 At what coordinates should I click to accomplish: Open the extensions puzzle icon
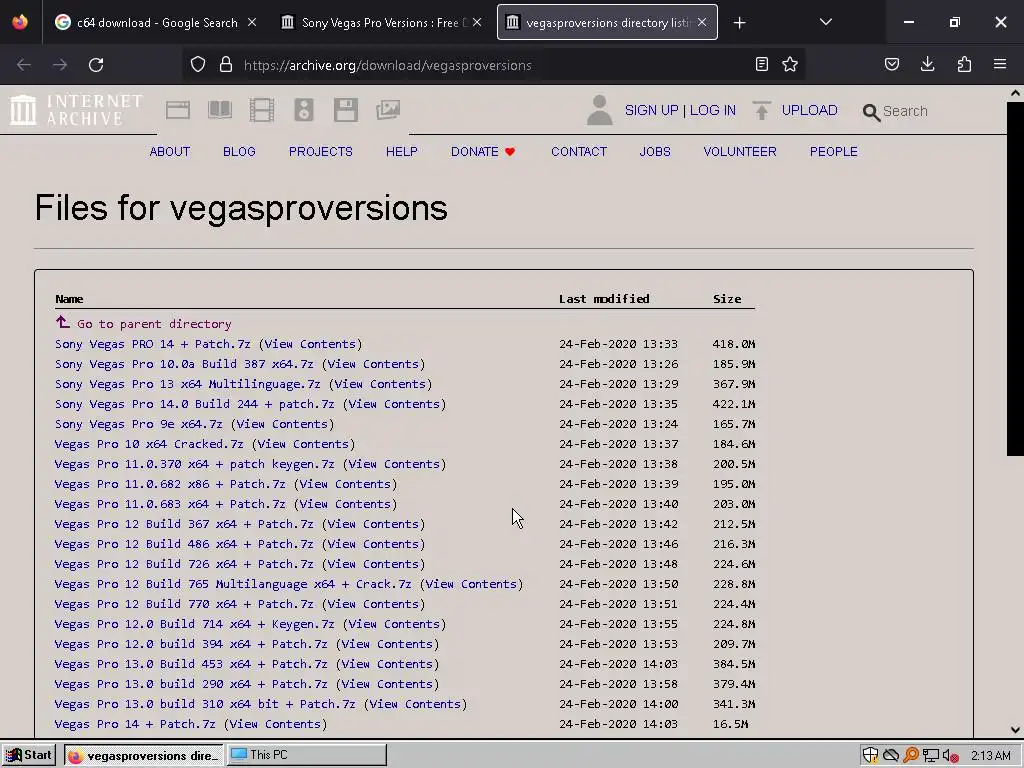[964, 65]
